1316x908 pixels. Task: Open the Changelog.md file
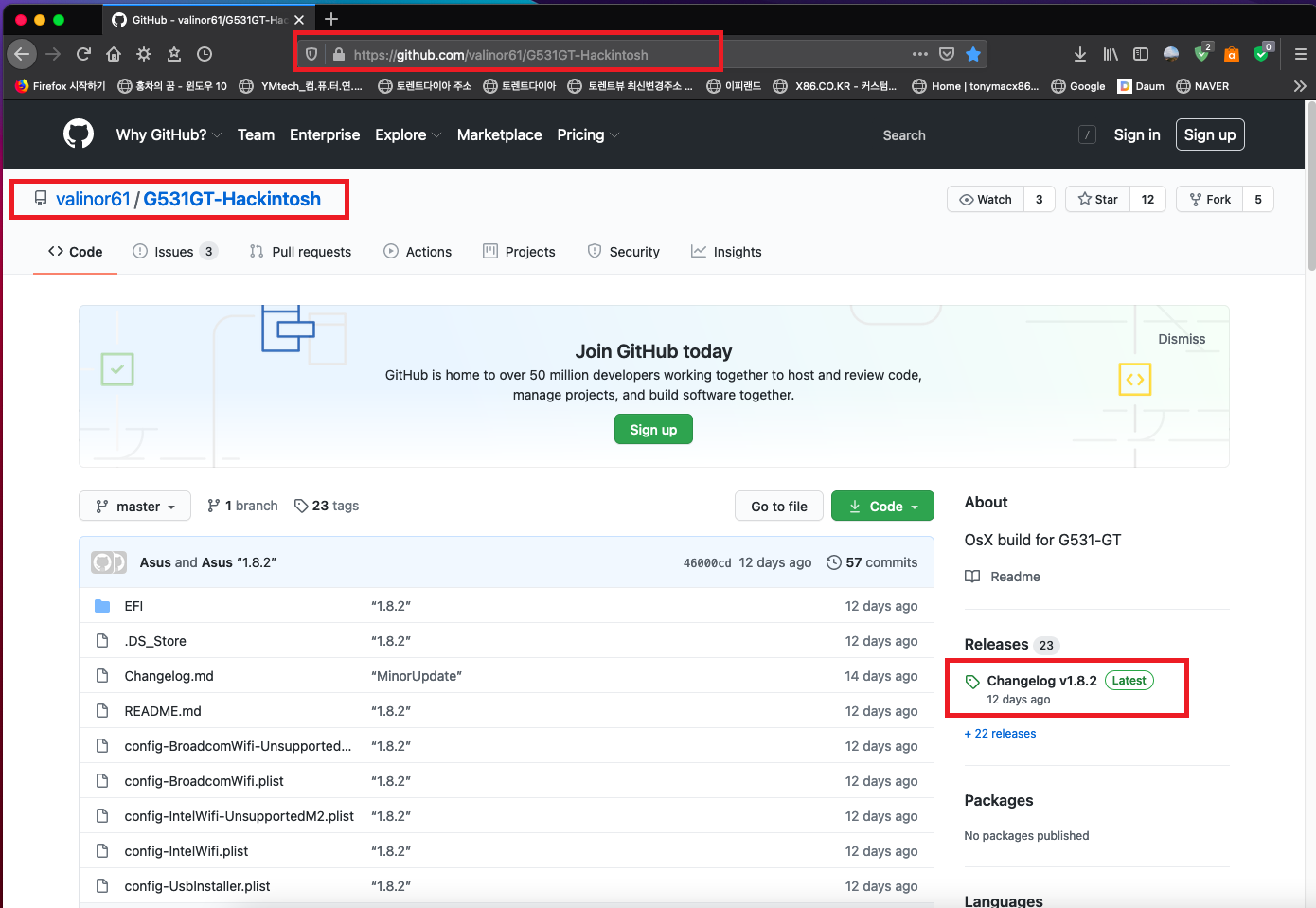coord(169,676)
